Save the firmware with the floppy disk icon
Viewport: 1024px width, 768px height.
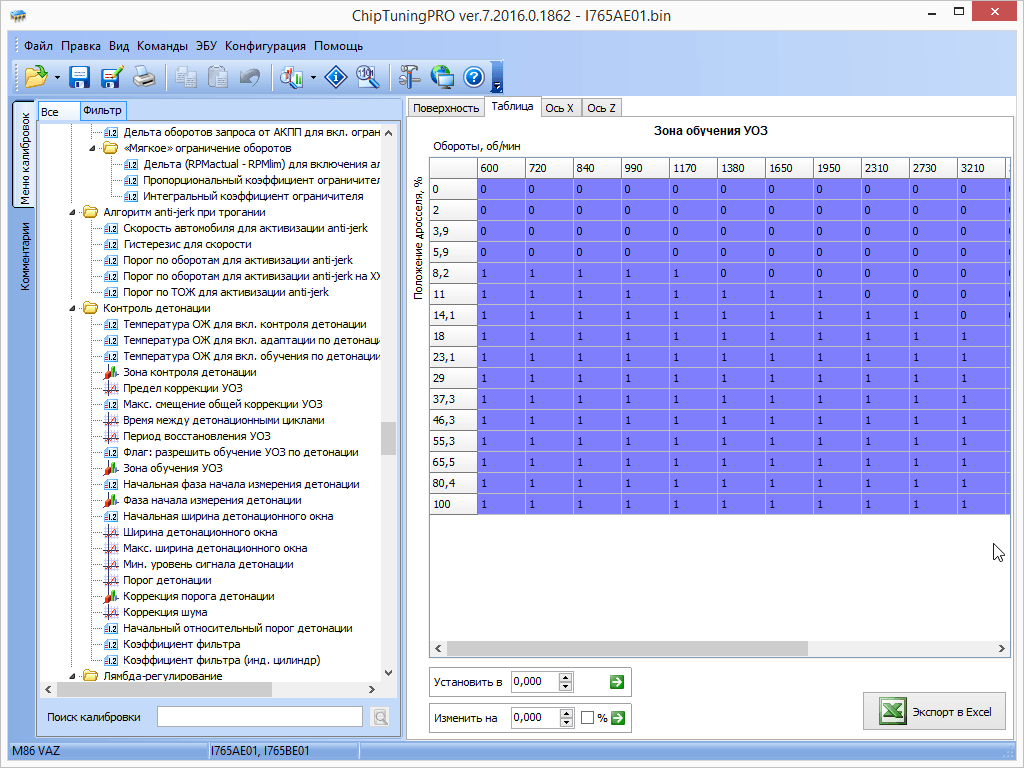(80, 77)
